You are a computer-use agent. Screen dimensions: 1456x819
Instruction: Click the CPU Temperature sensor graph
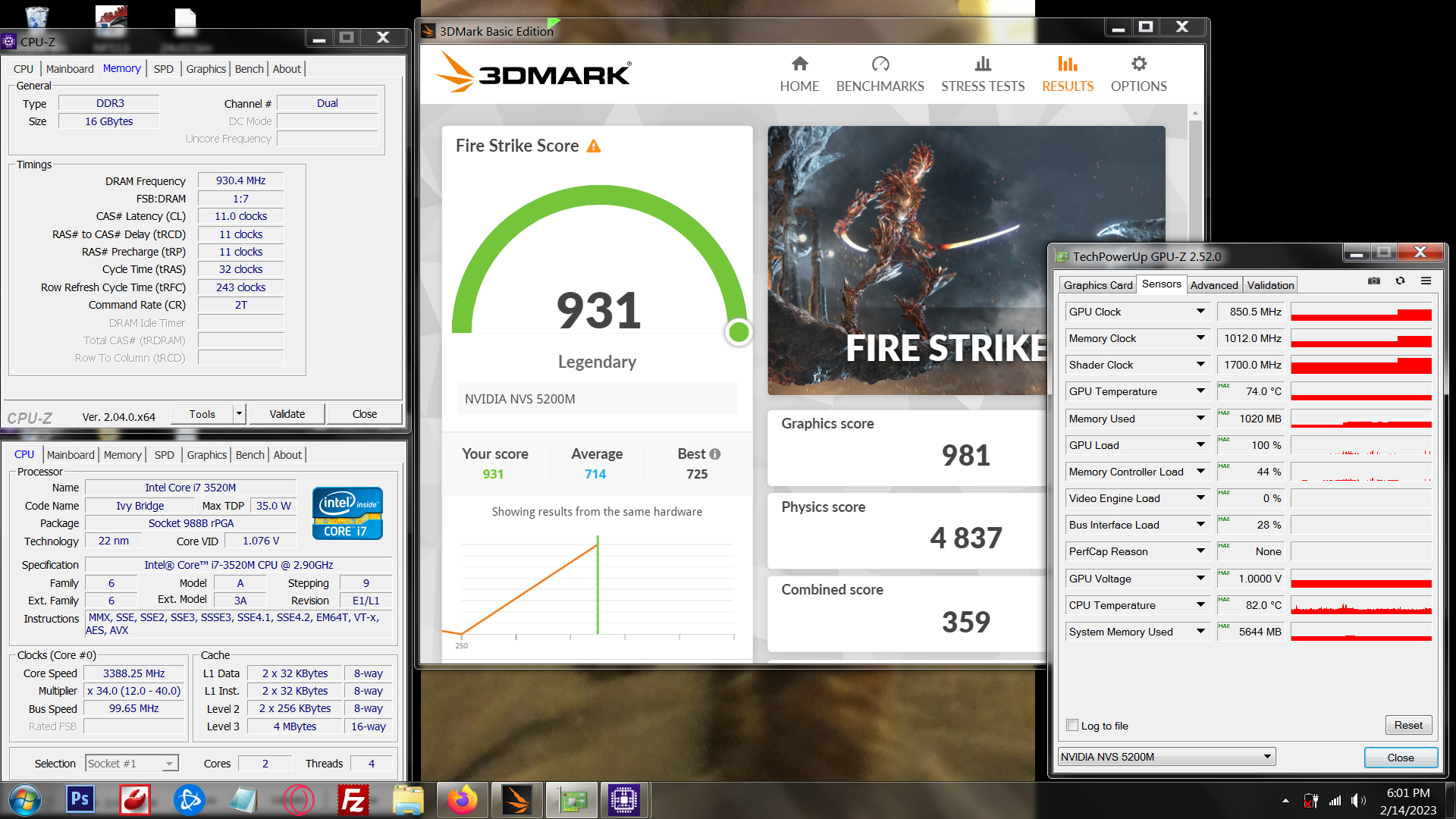point(1361,605)
